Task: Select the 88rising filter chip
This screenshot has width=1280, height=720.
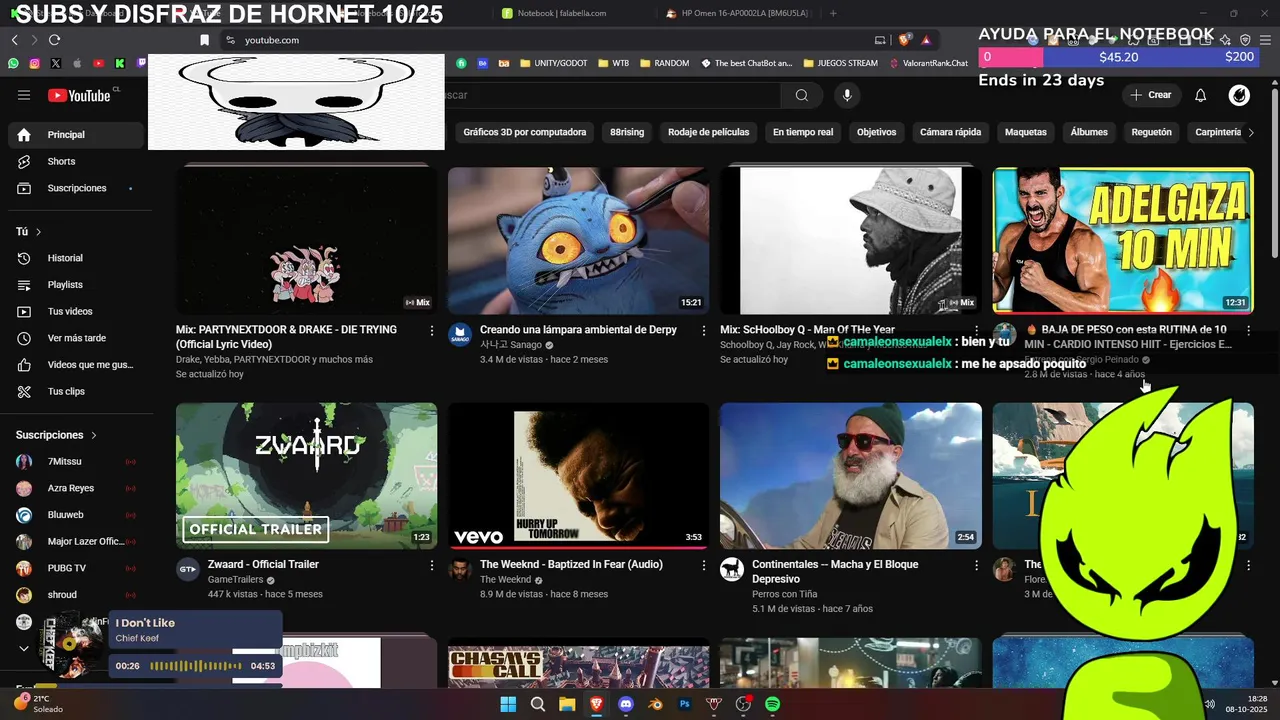Action: pos(627,132)
